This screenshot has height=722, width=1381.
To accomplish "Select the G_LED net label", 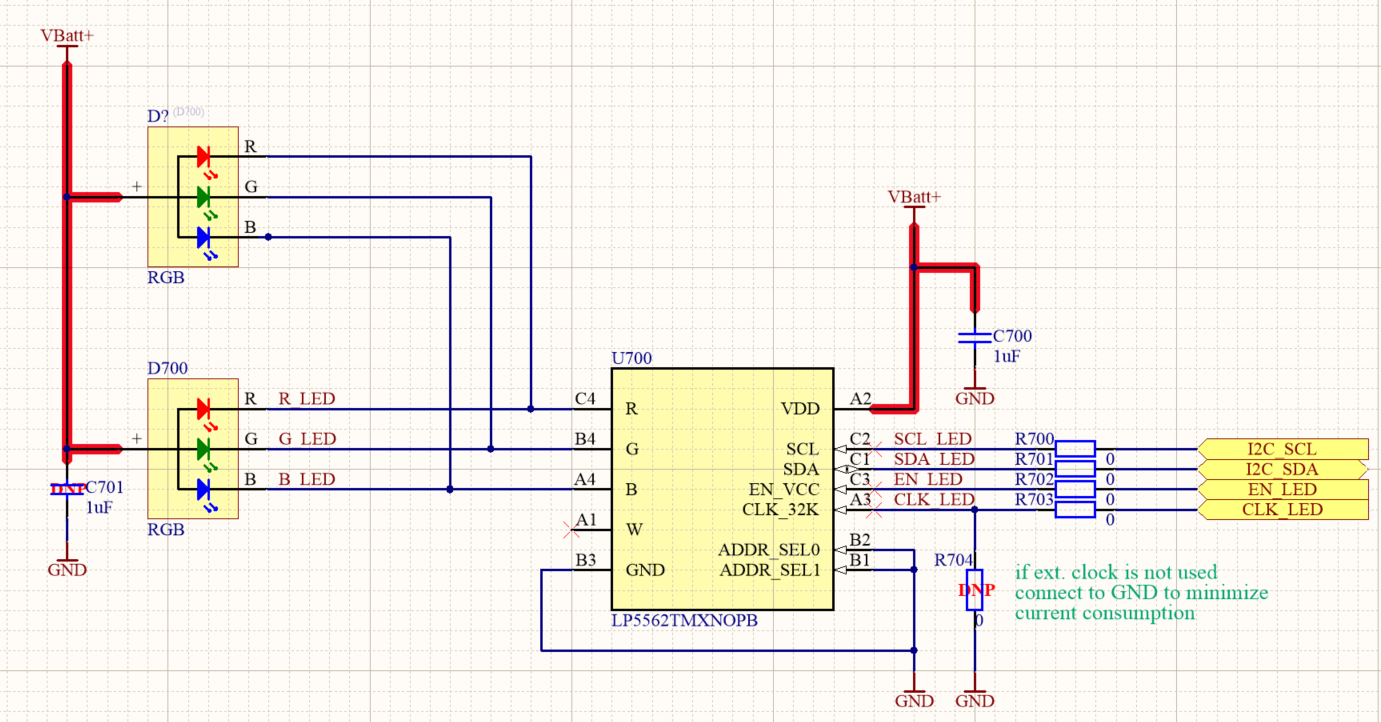I will pyautogui.click(x=306, y=439).
